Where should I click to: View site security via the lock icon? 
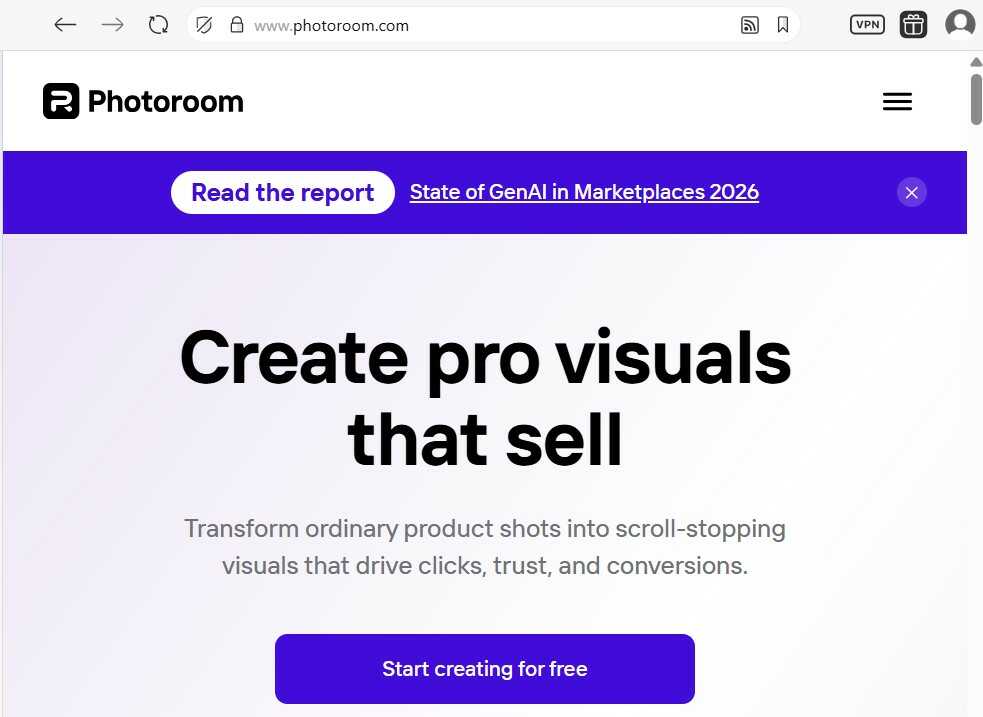pos(236,25)
